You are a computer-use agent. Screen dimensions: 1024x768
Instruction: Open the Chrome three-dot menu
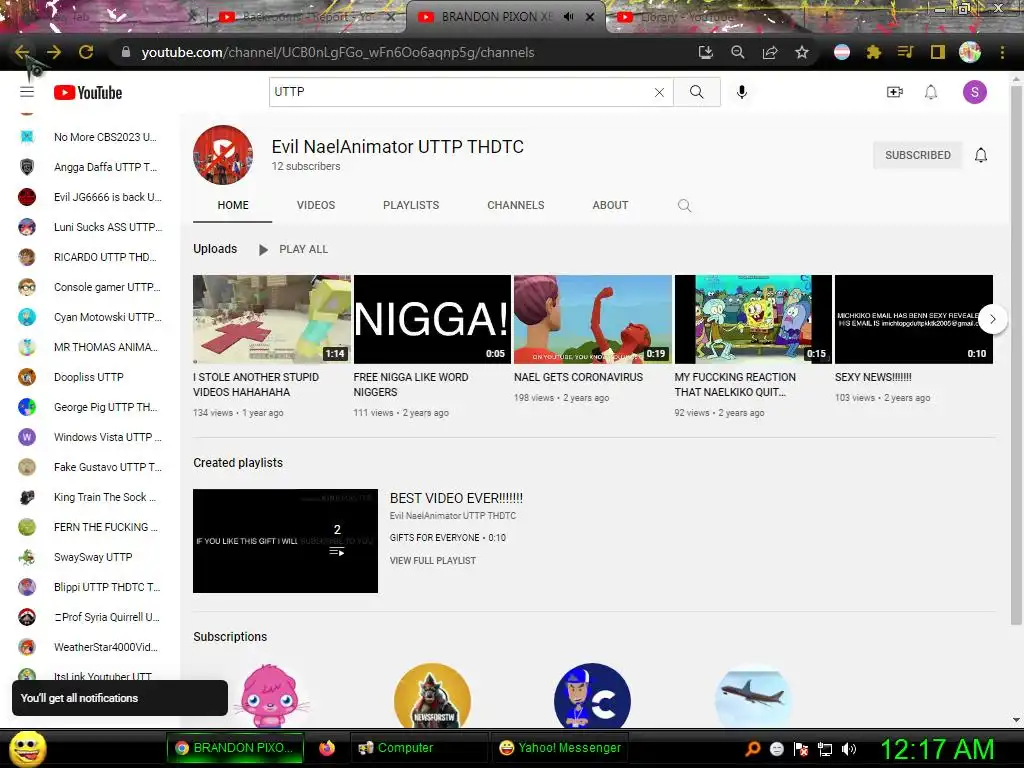1002,52
